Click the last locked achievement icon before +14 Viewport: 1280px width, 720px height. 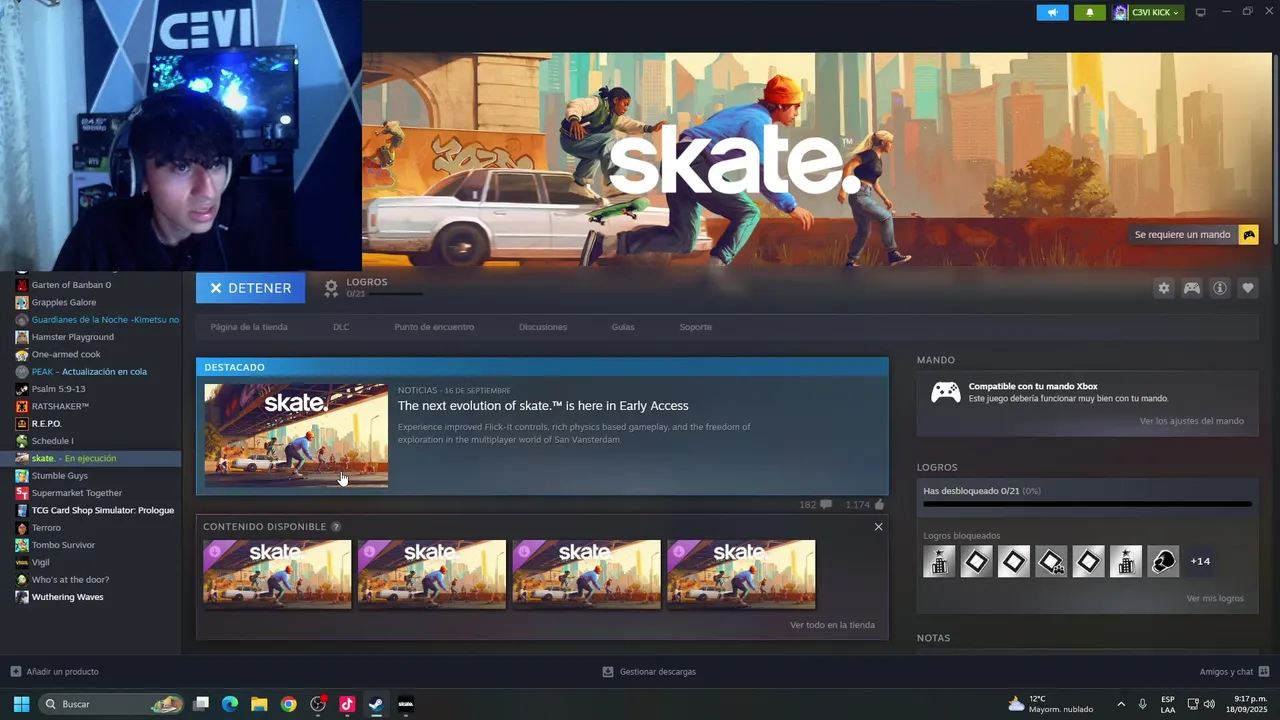[x=1163, y=562]
